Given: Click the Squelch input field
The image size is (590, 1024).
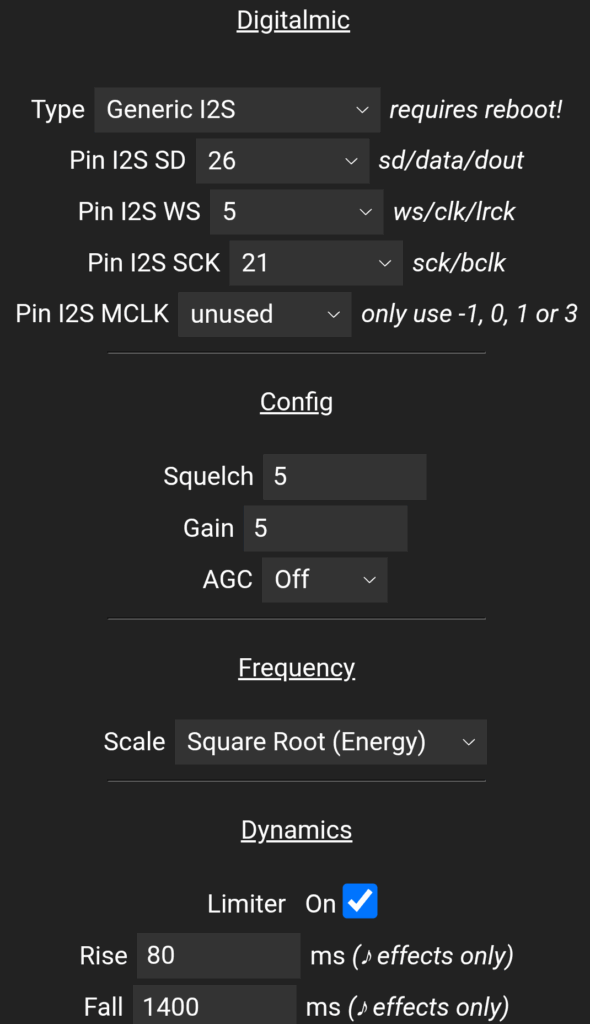Looking at the screenshot, I should (x=345, y=477).
